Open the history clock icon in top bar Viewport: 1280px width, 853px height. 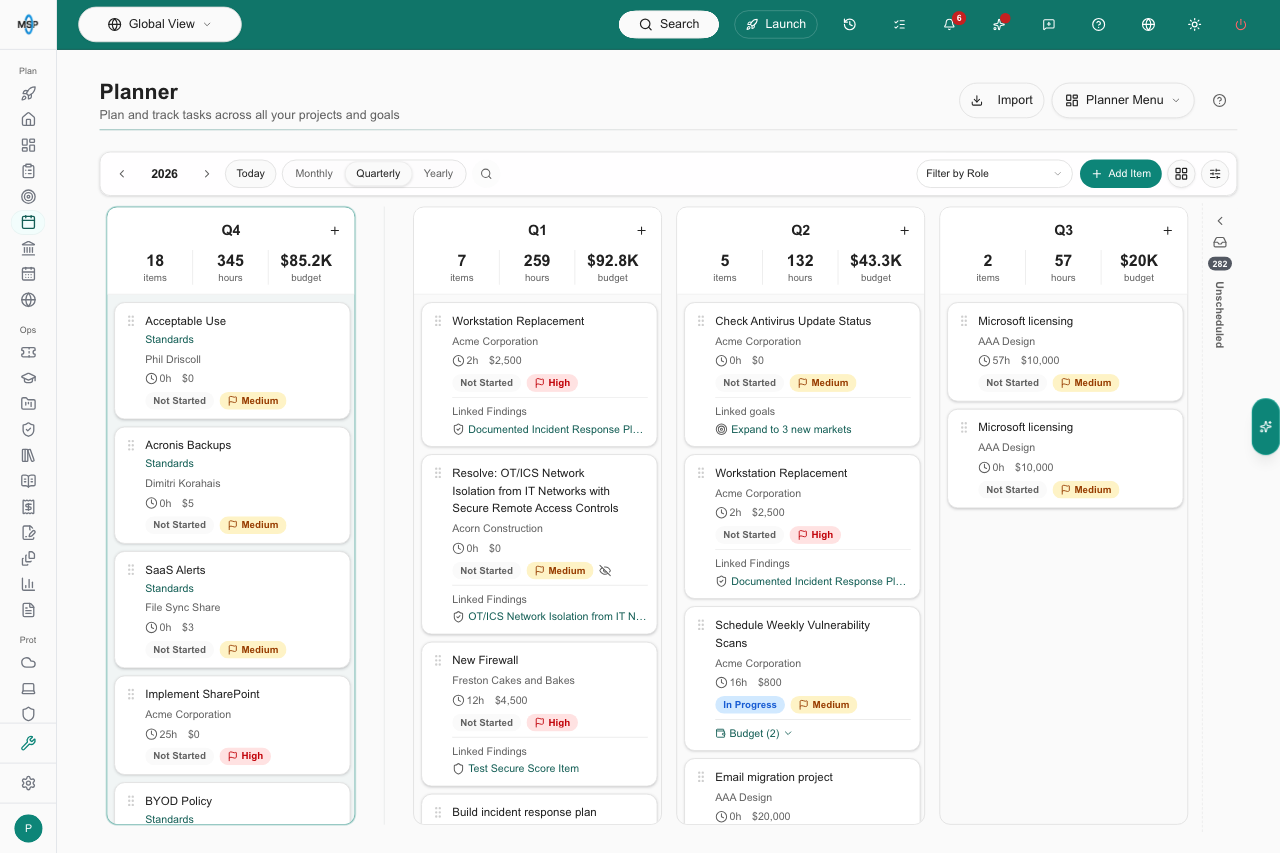[849, 24]
